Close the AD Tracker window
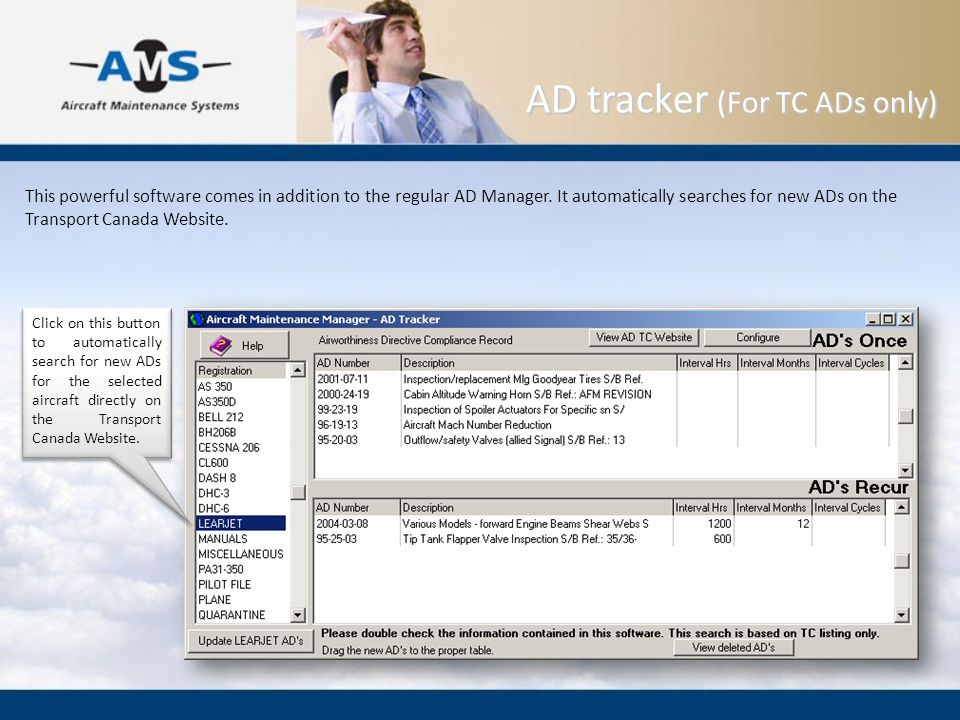 pos(905,319)
